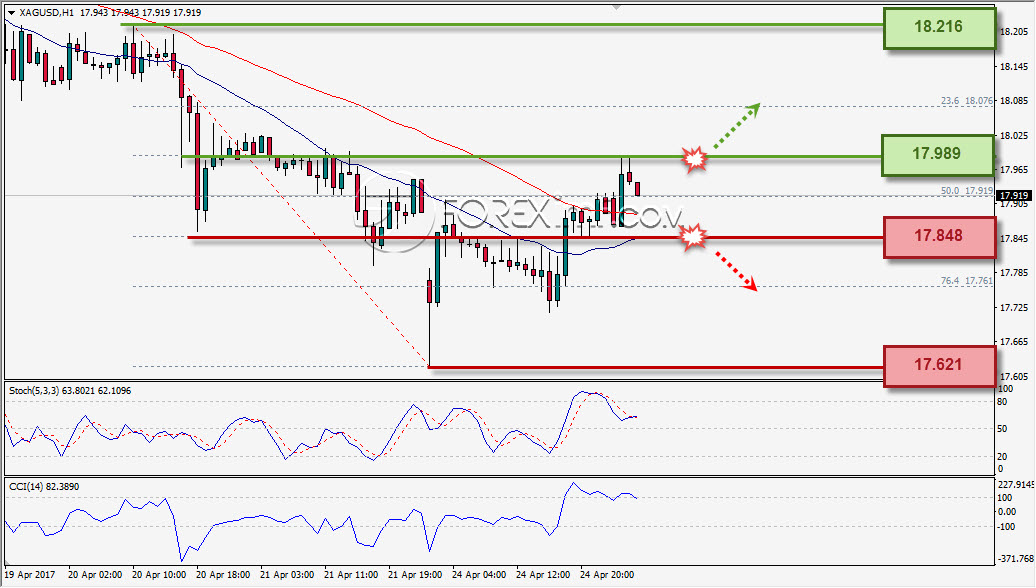Click the 17.965 price axis value
The width and height of the screenshot is (1036, 588).
[x=1014, y=170]
